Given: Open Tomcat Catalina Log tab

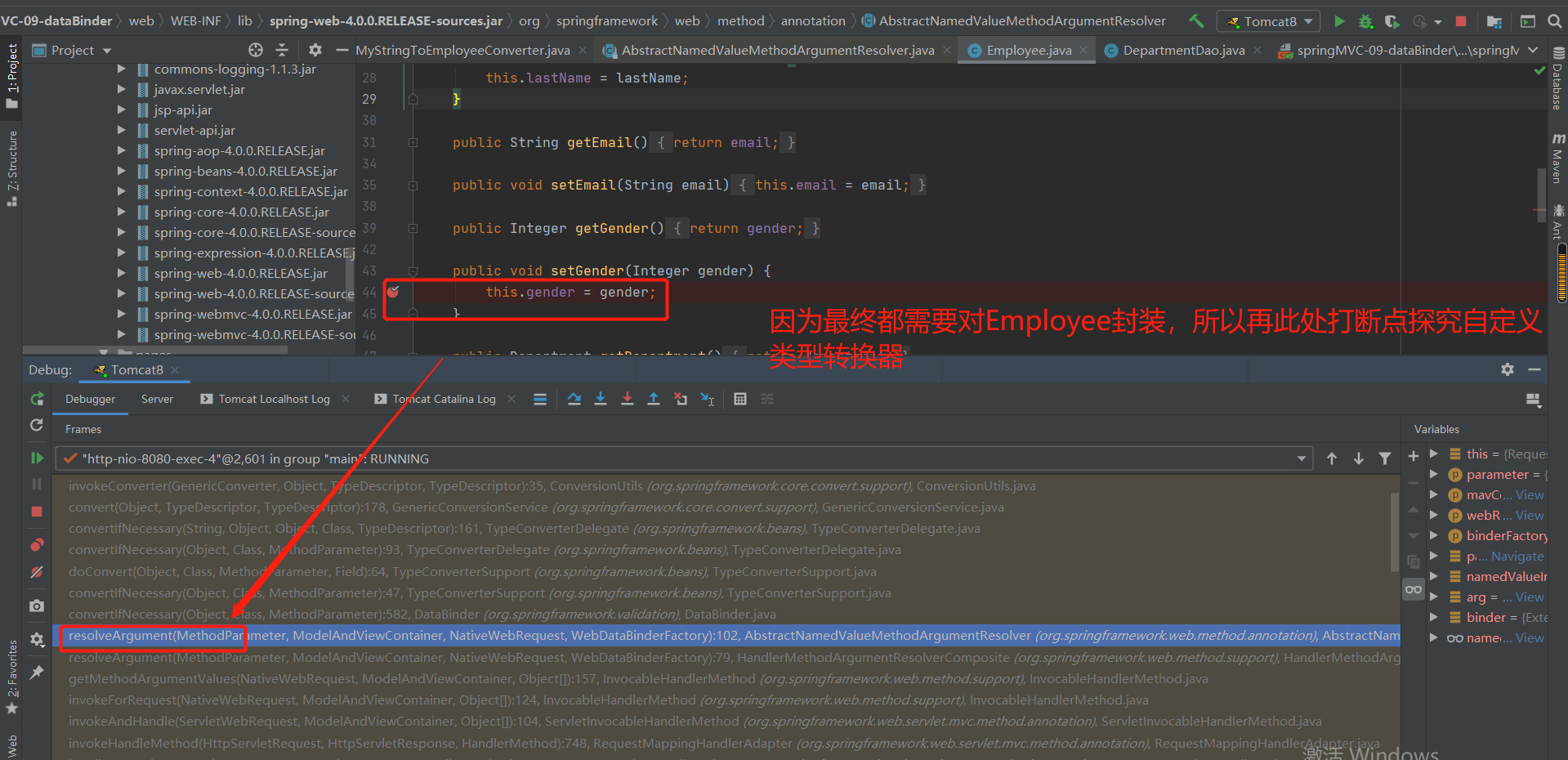Looking at the screenshot, I should tap(444, 399).
